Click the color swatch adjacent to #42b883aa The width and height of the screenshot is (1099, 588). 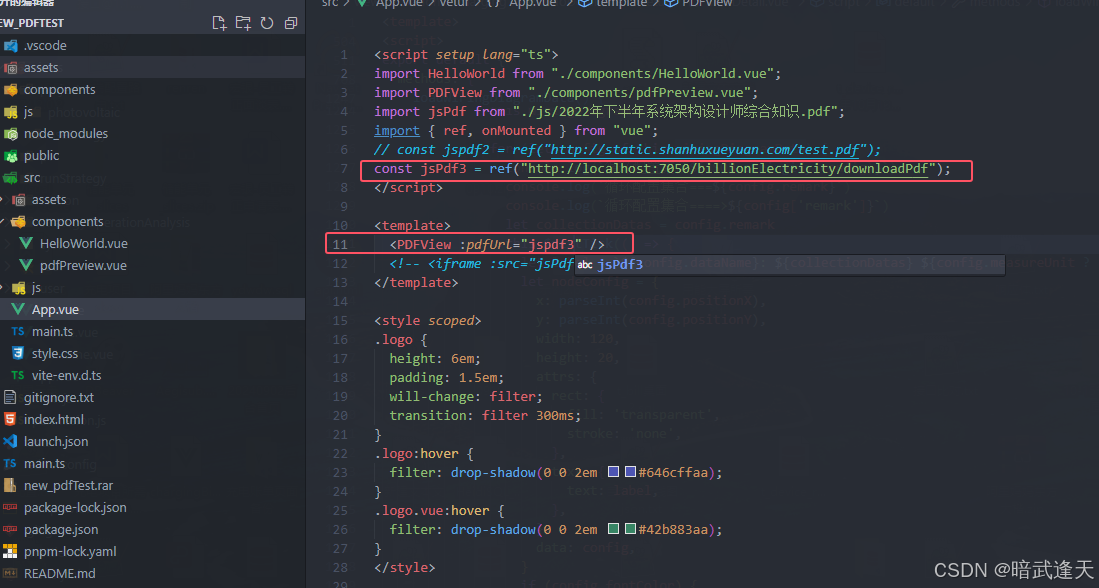coord(630,528)
